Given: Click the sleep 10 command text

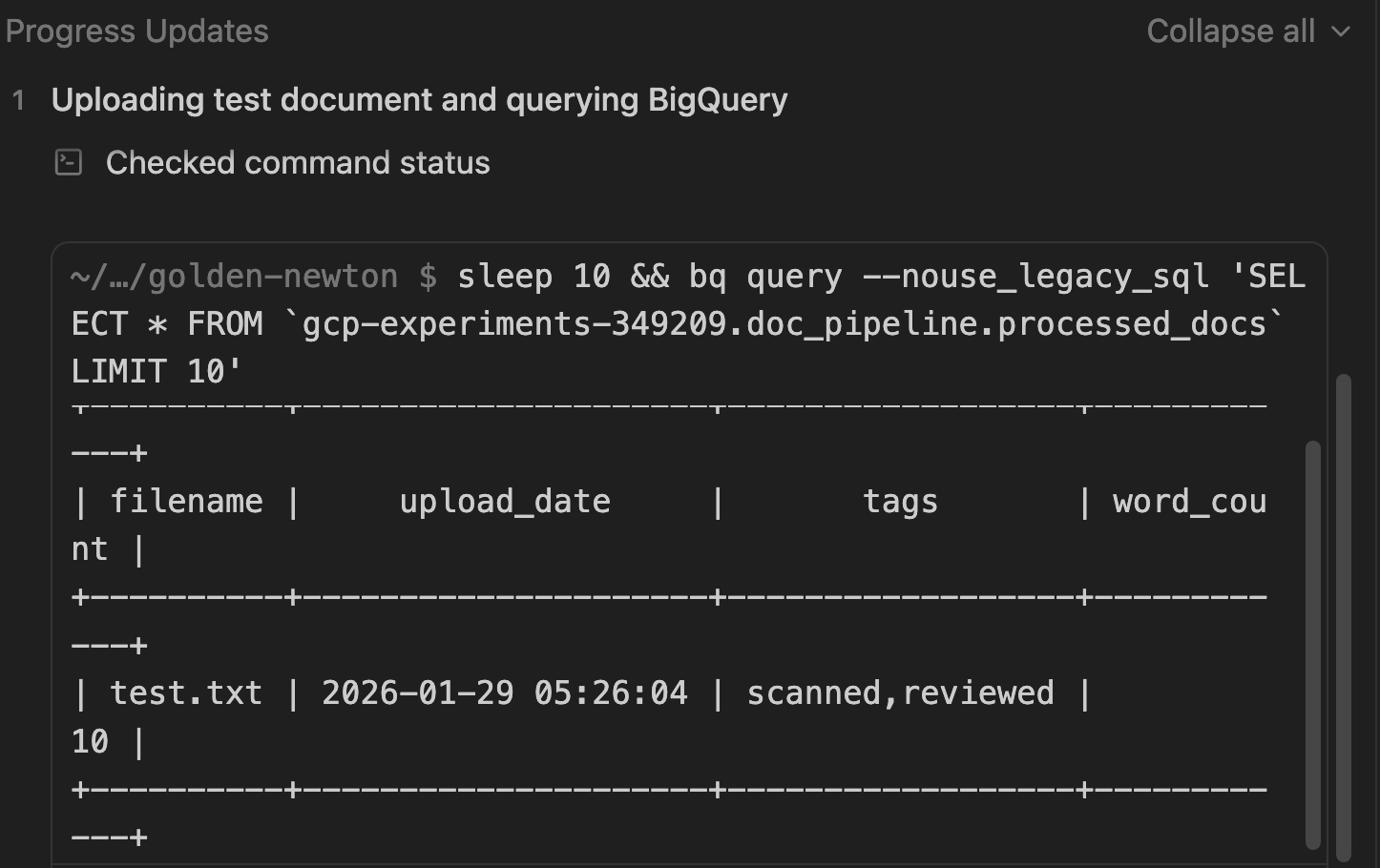Looking at the screenshot, I should pos(533,277).
